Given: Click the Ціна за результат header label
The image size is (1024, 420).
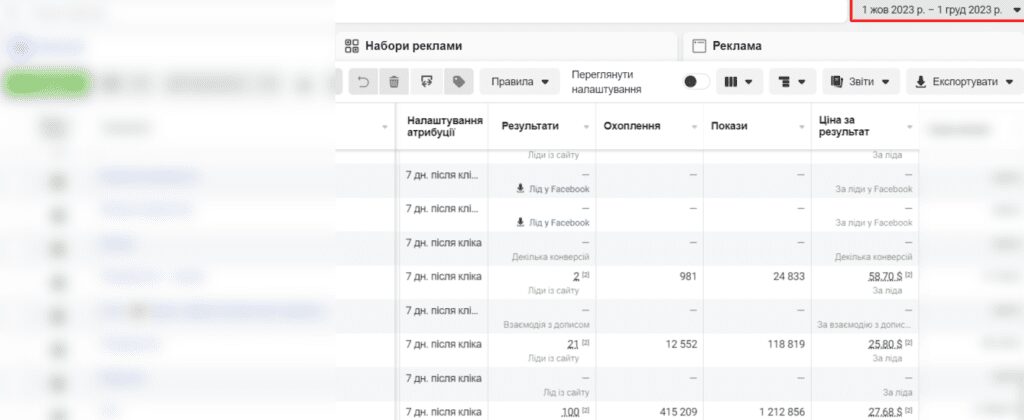Looking at the screenshot, I should click(x=844, y=126).
